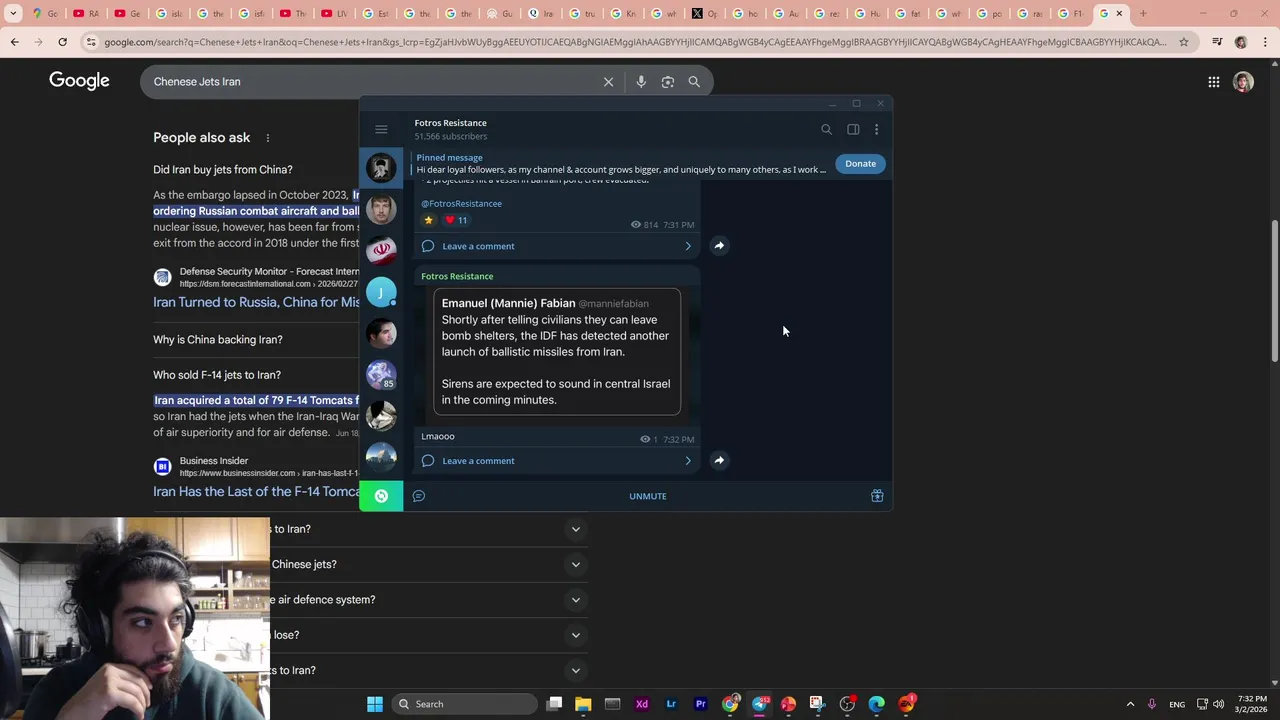Image resolution: width=1280 pixels, height=720 pixels.
Task: Open People also ask options menu
Action: (x=267, y=138)
